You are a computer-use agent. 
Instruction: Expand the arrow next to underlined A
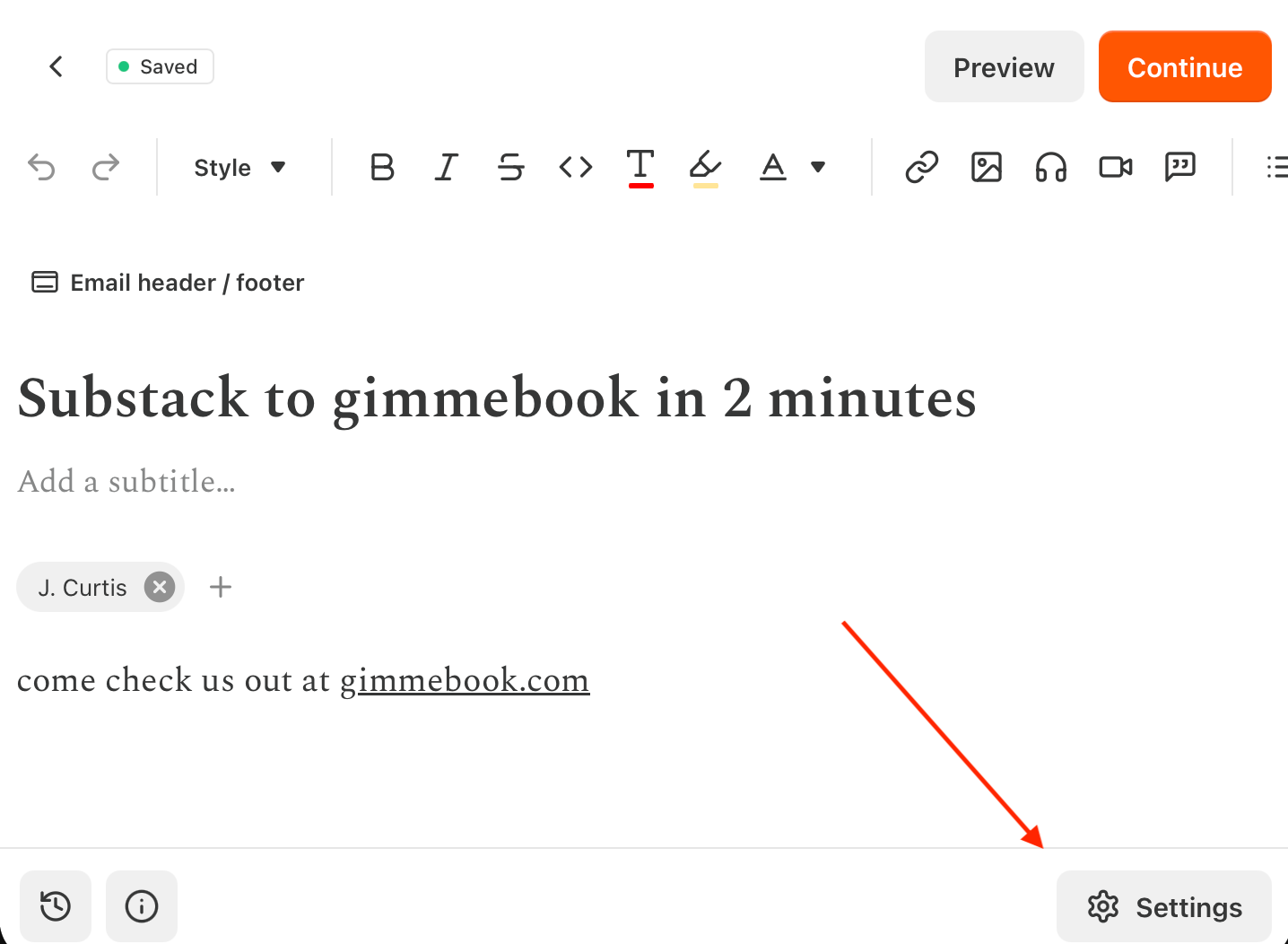coord(818,167)
